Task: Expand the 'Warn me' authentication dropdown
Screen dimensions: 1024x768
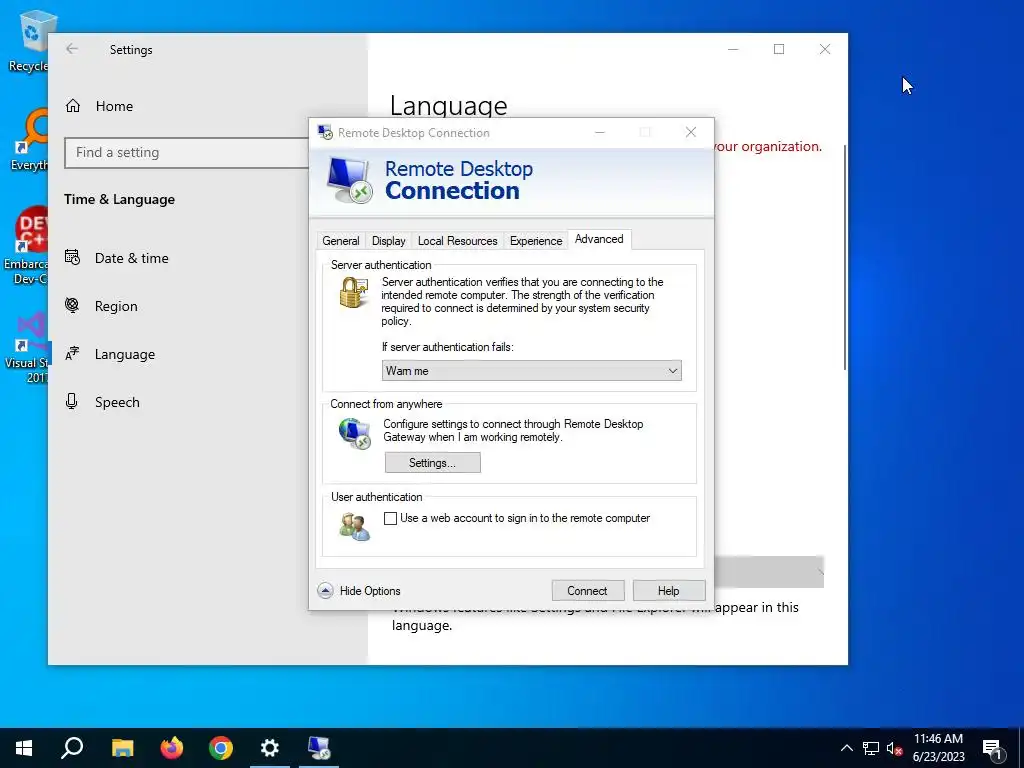Action: tap(532, 371)
